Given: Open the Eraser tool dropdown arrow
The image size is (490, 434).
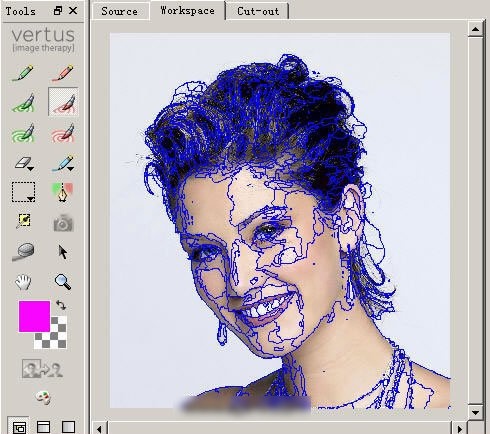Looking at the screenshot, I should click(x=30, y=169).
